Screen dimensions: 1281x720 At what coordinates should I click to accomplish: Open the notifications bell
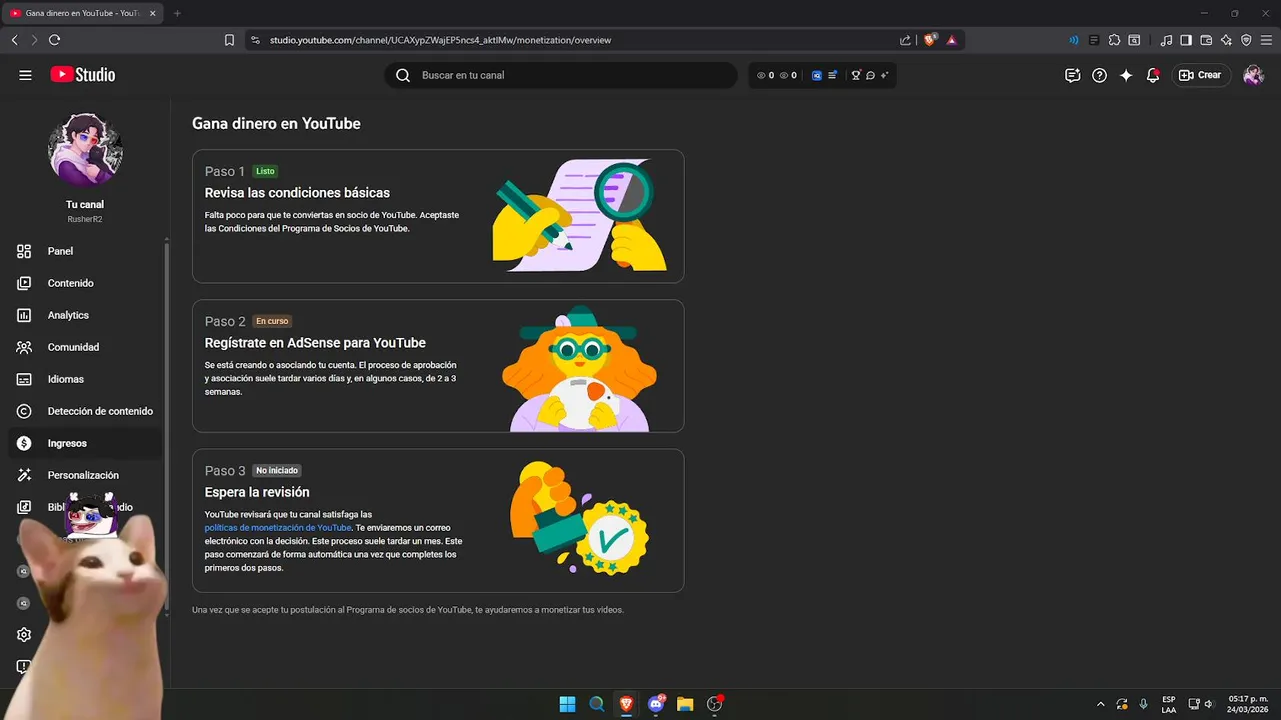click(x=1153, y=75)
